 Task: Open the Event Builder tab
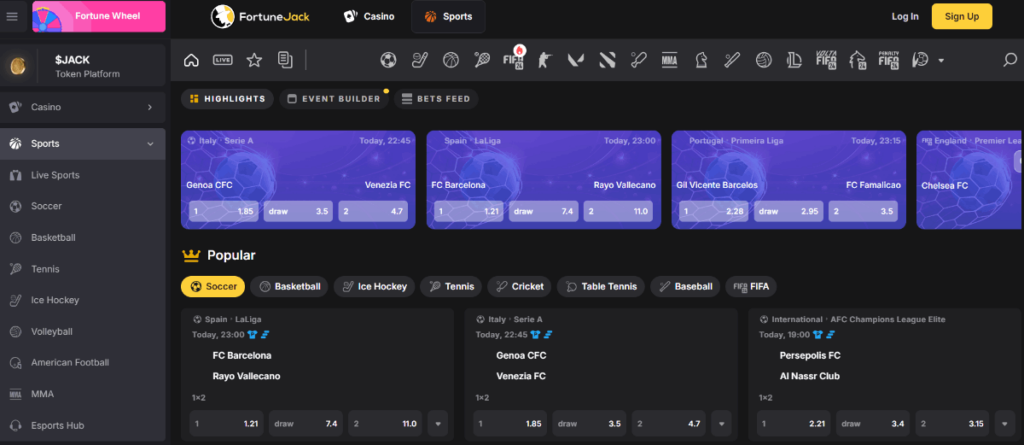[x=334, y=99]
